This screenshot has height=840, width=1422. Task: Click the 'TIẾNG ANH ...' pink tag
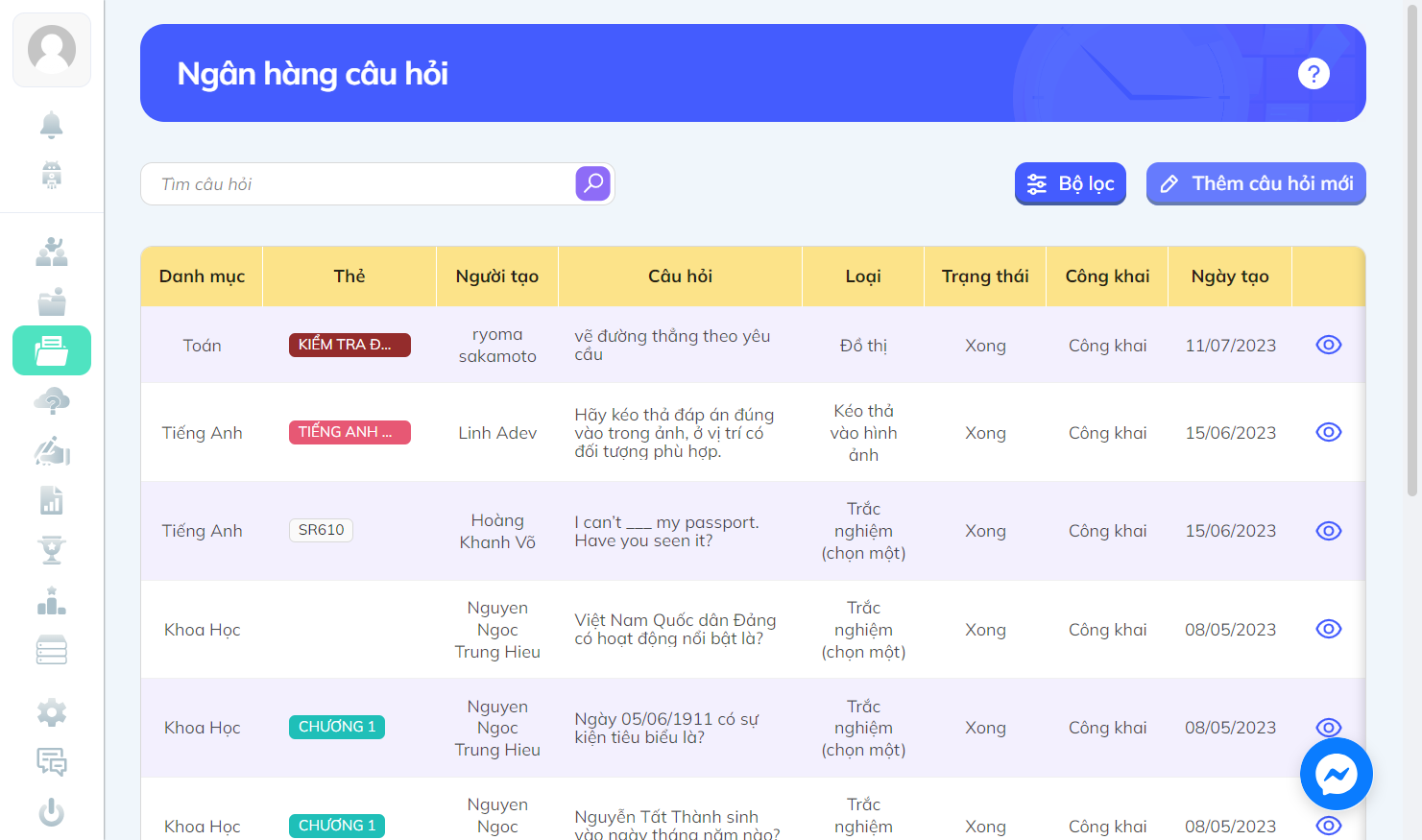(349, 432)
